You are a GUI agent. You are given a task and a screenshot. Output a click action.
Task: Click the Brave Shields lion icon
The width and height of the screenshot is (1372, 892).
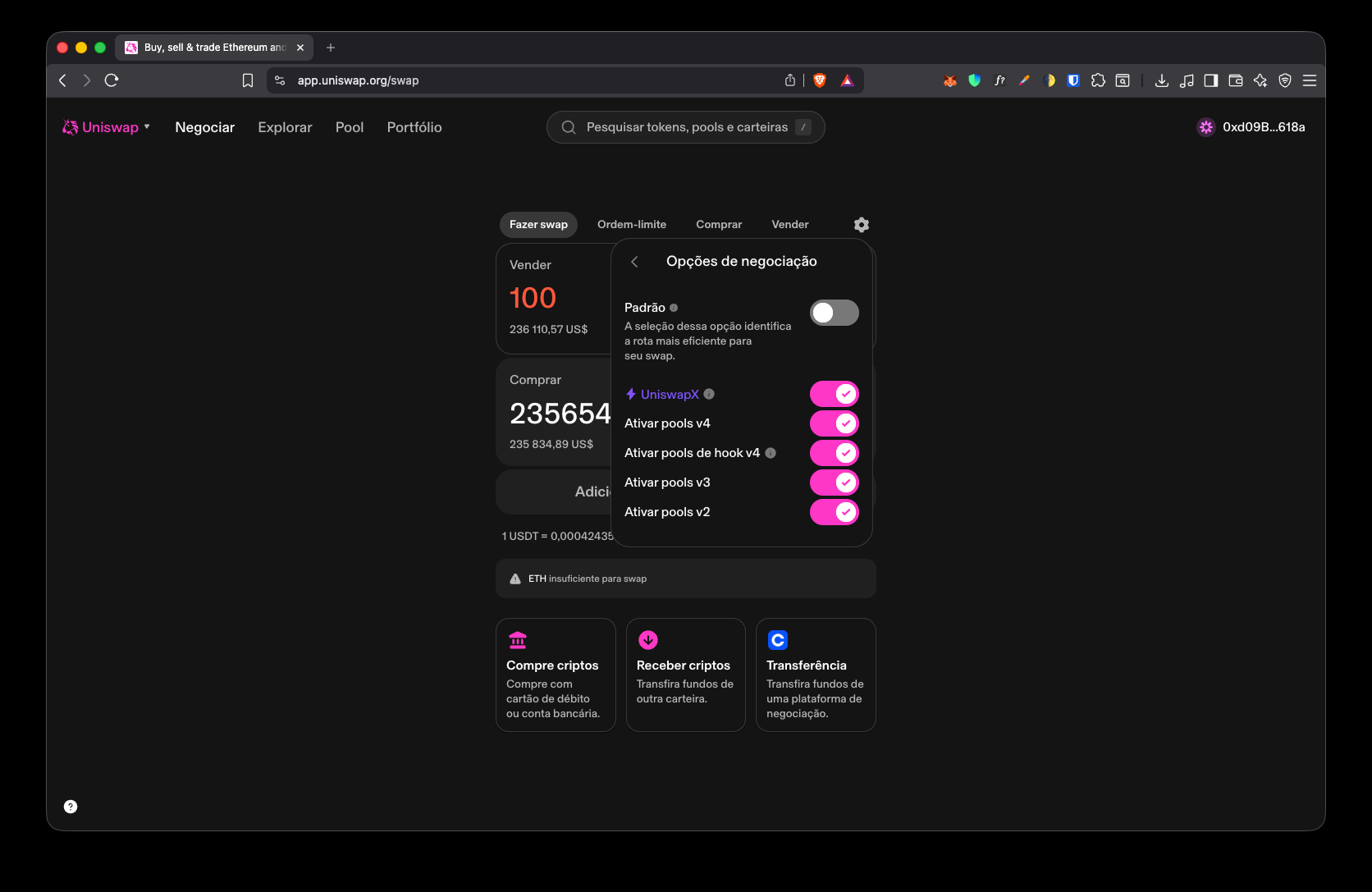coord(819,80)
